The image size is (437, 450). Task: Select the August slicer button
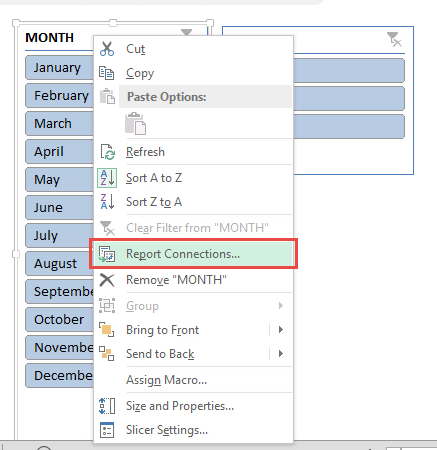click(x=59, y=264)
